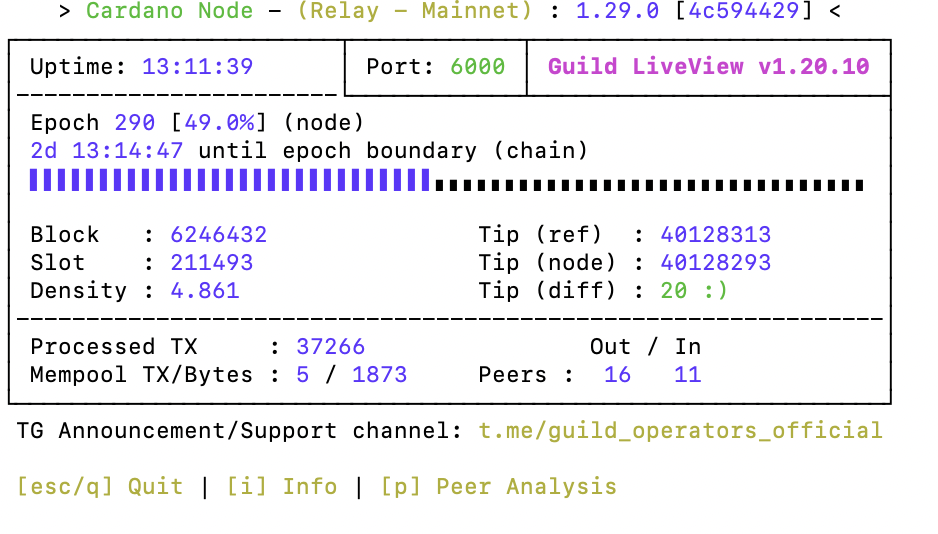Open the [p] Peer Analysis view

[x=499, y=486]
